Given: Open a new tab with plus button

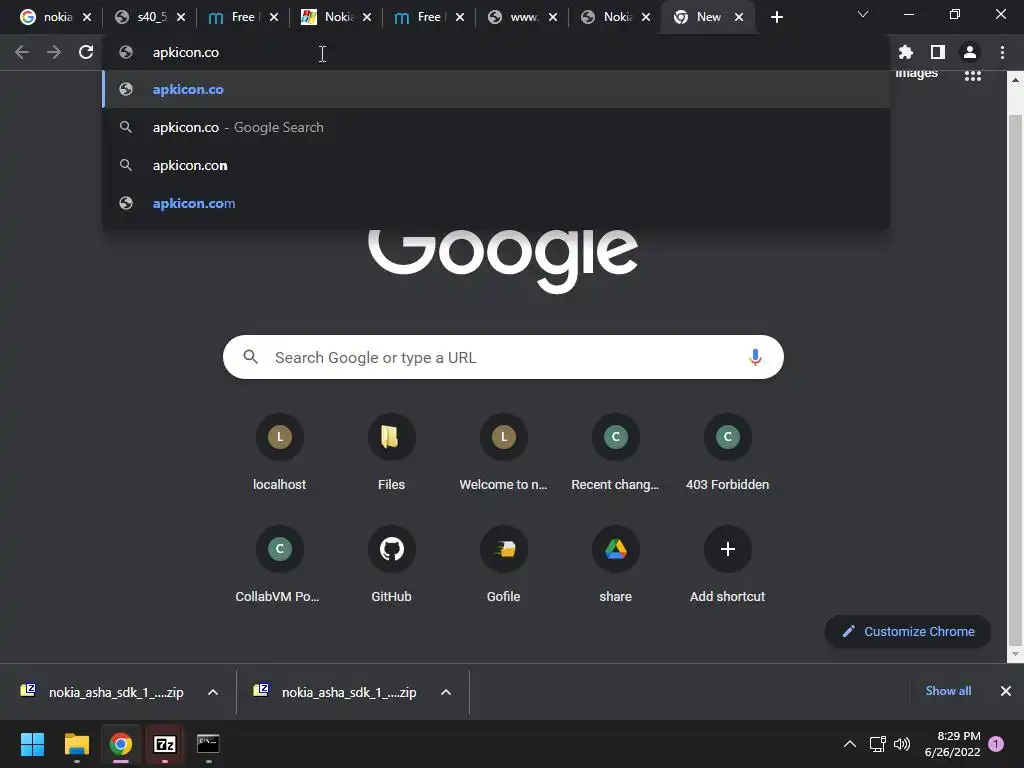Looking at the screenshot, I should (x=776, y=18).
